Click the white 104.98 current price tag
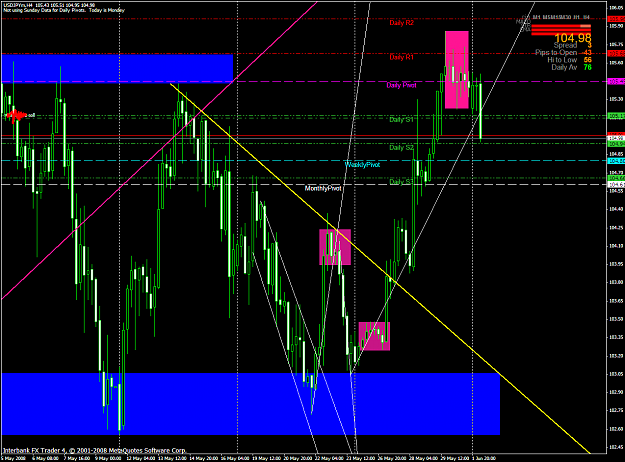Viewport: 625px width, 462px height. (616, 138)
